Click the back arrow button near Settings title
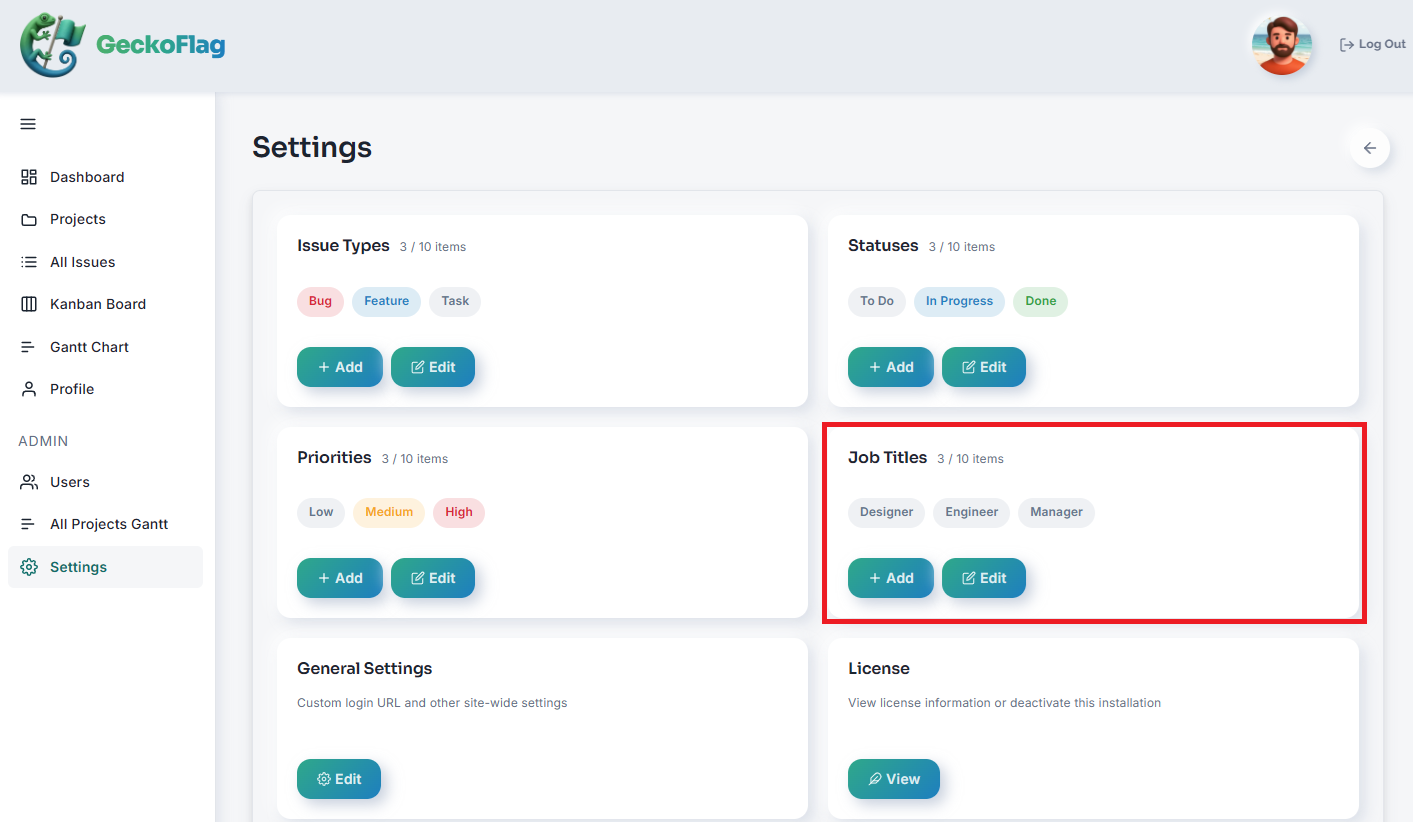The image size is (1413, 822). point(1370,148)
